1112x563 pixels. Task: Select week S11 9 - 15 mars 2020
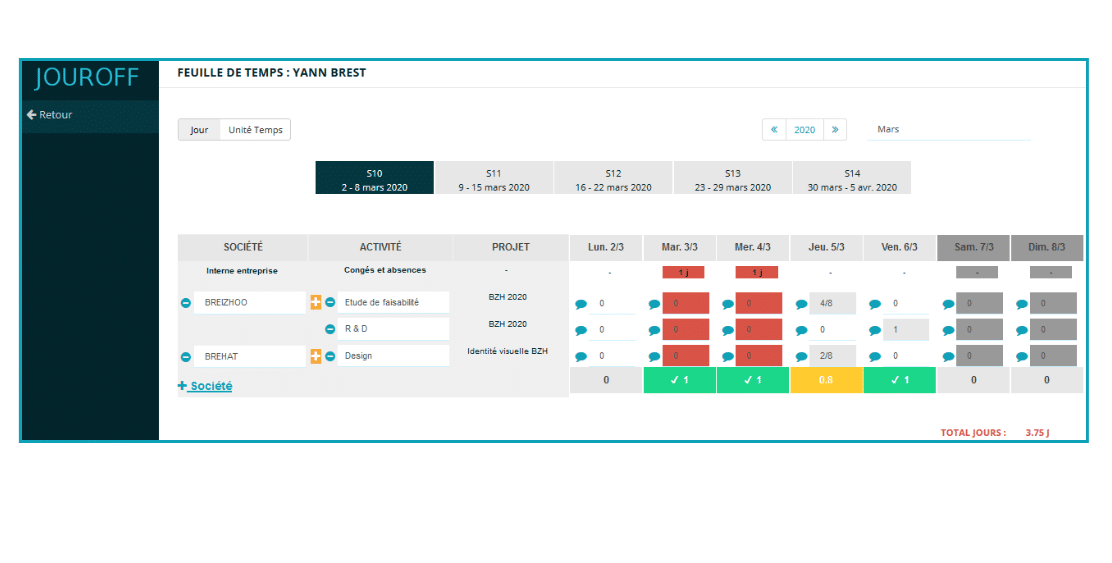click(494, 178)
